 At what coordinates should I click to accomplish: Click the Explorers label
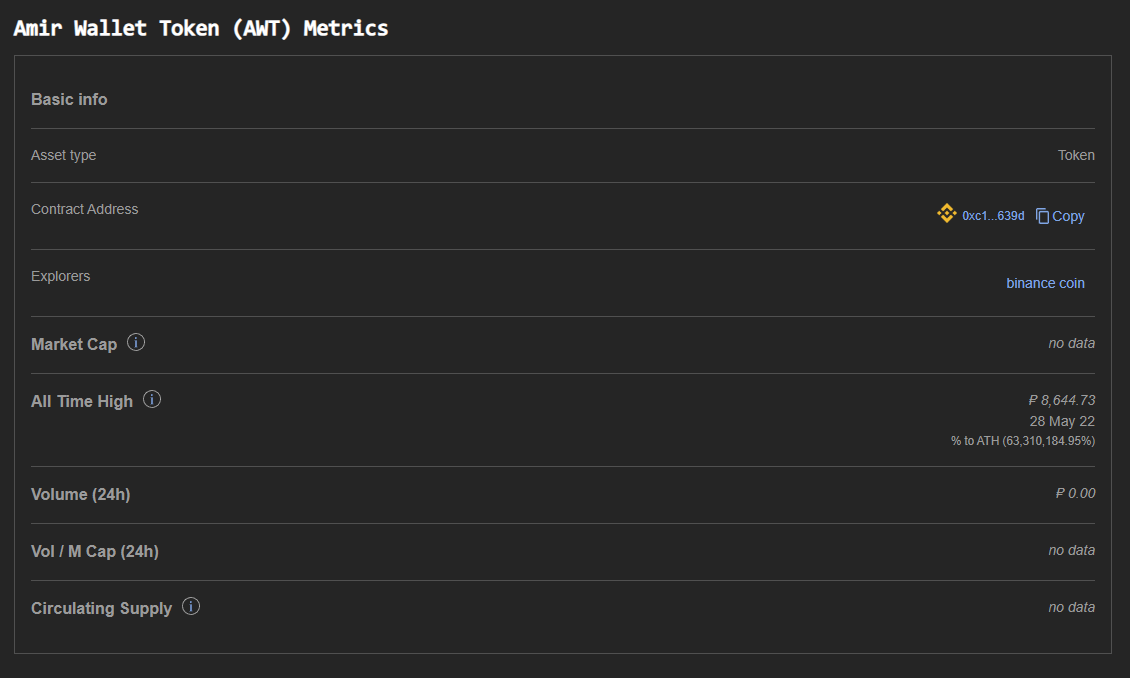point(61,276)
